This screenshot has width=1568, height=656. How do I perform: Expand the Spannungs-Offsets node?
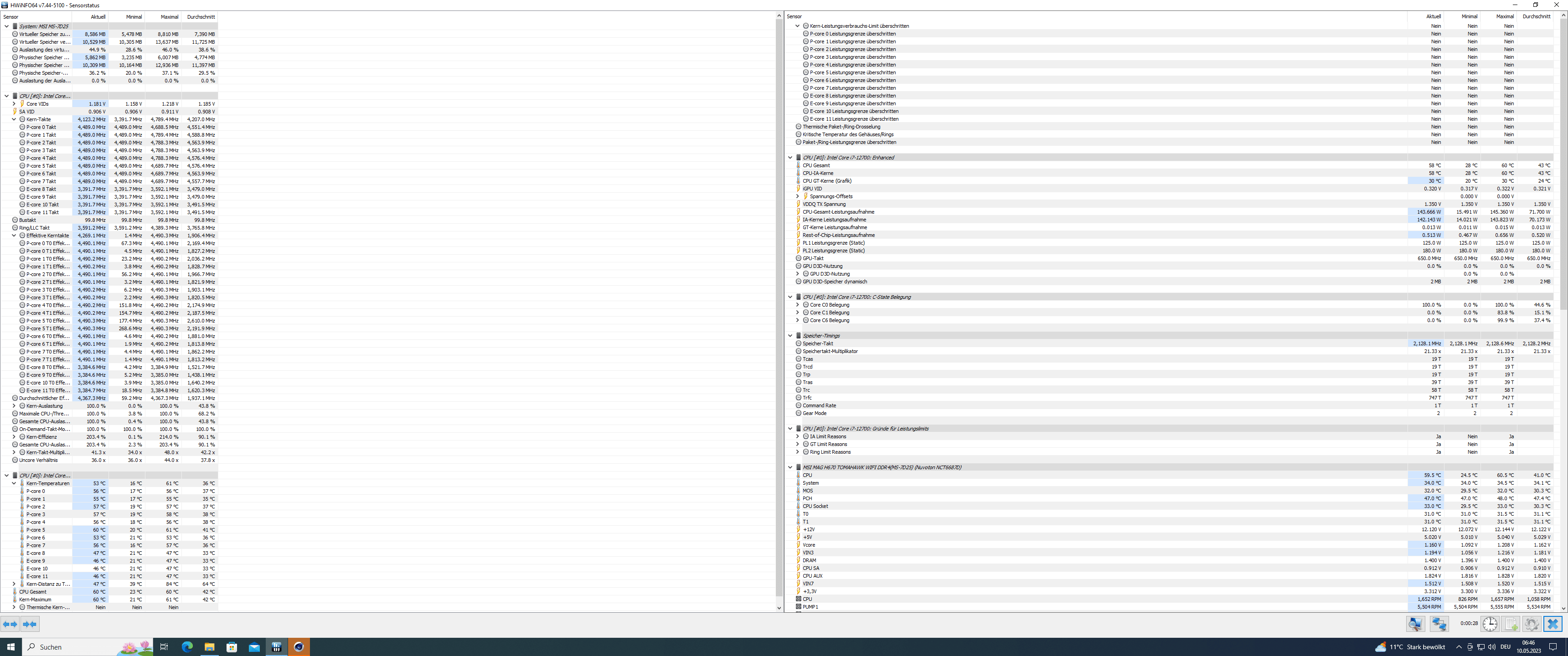tap(798, 196)
